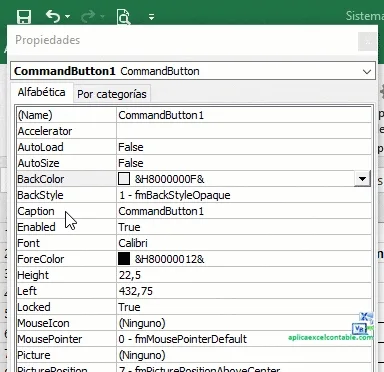Click the Save icon in Excel toolbar
This screenshot has width=384, height=372.
pyautogui.click(x=24, y=16)
